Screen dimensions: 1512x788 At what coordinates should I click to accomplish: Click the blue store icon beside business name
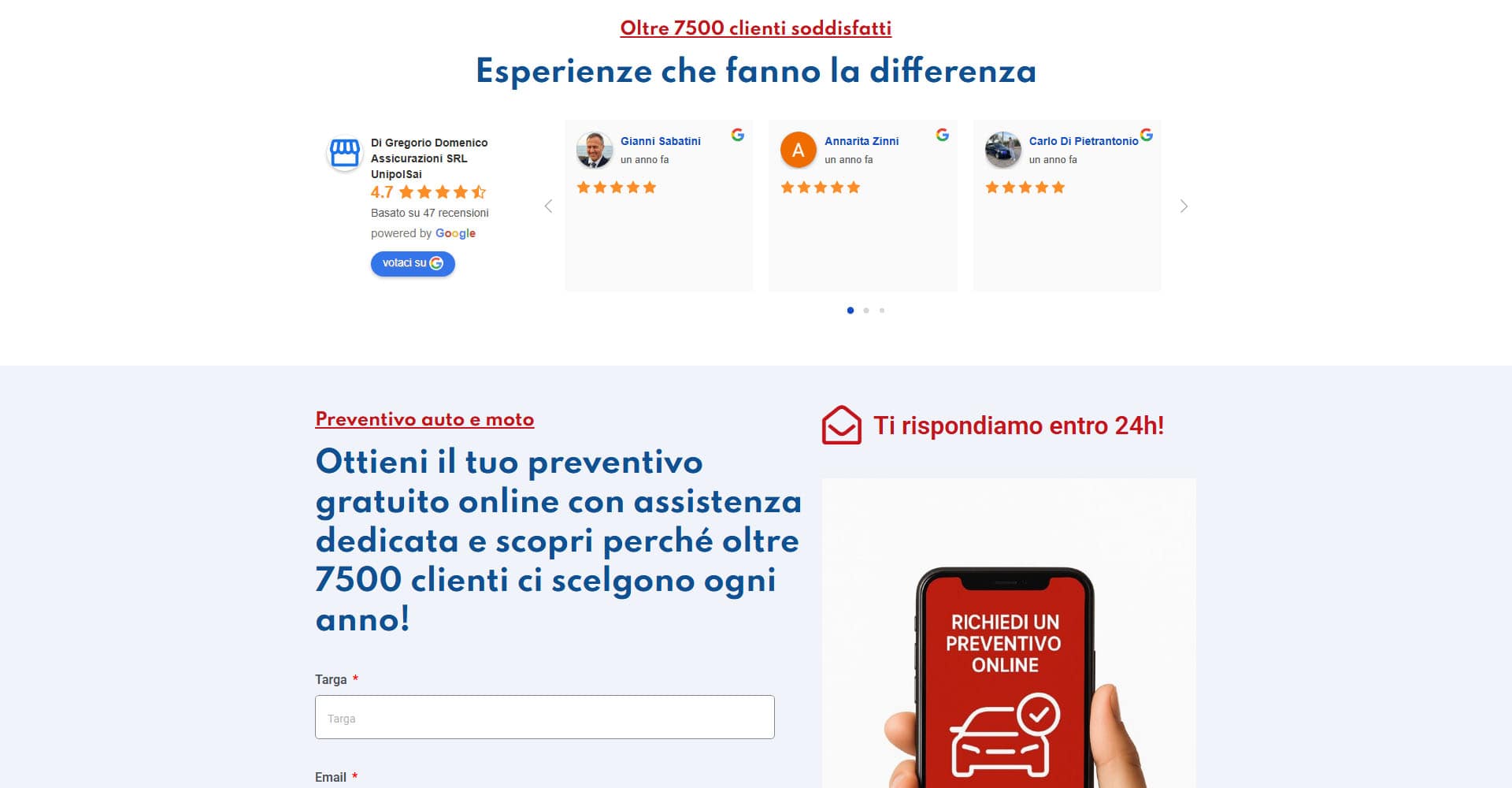[x=344, y=154]
